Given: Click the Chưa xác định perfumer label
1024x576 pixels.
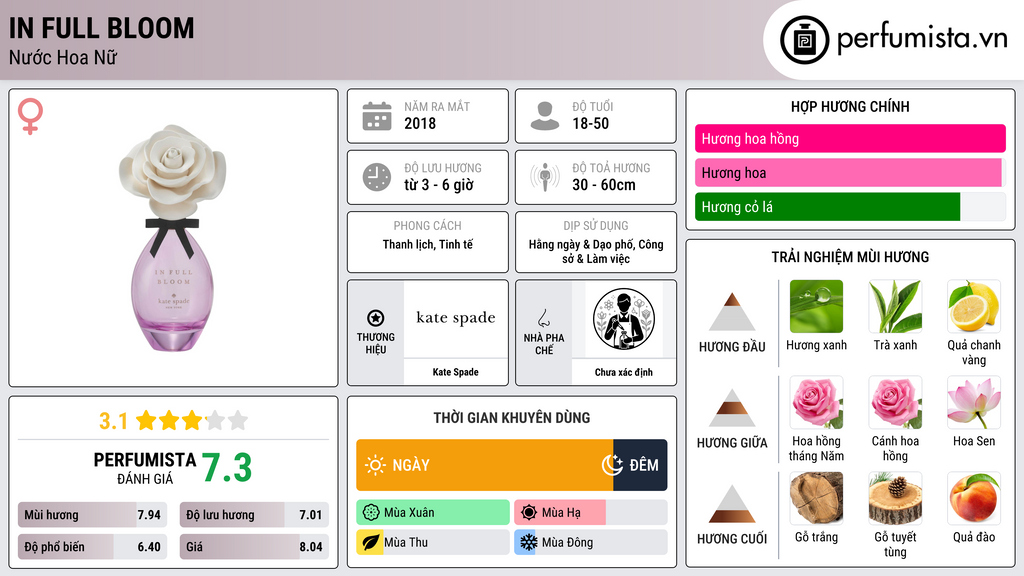Looking at the screenshot, I should click(623, 372).
